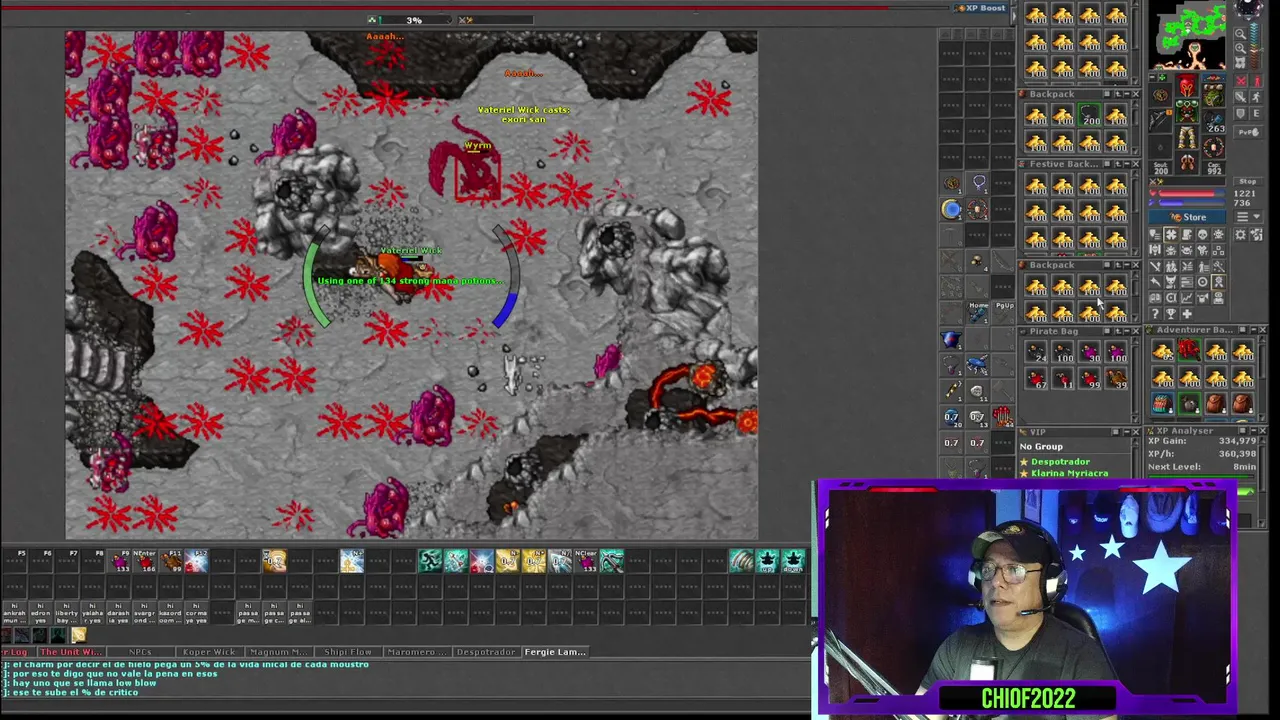Select Klarina Myriacra in VIP list
The height and width of the screenshot is (720, 1280).
[1070, 473]
